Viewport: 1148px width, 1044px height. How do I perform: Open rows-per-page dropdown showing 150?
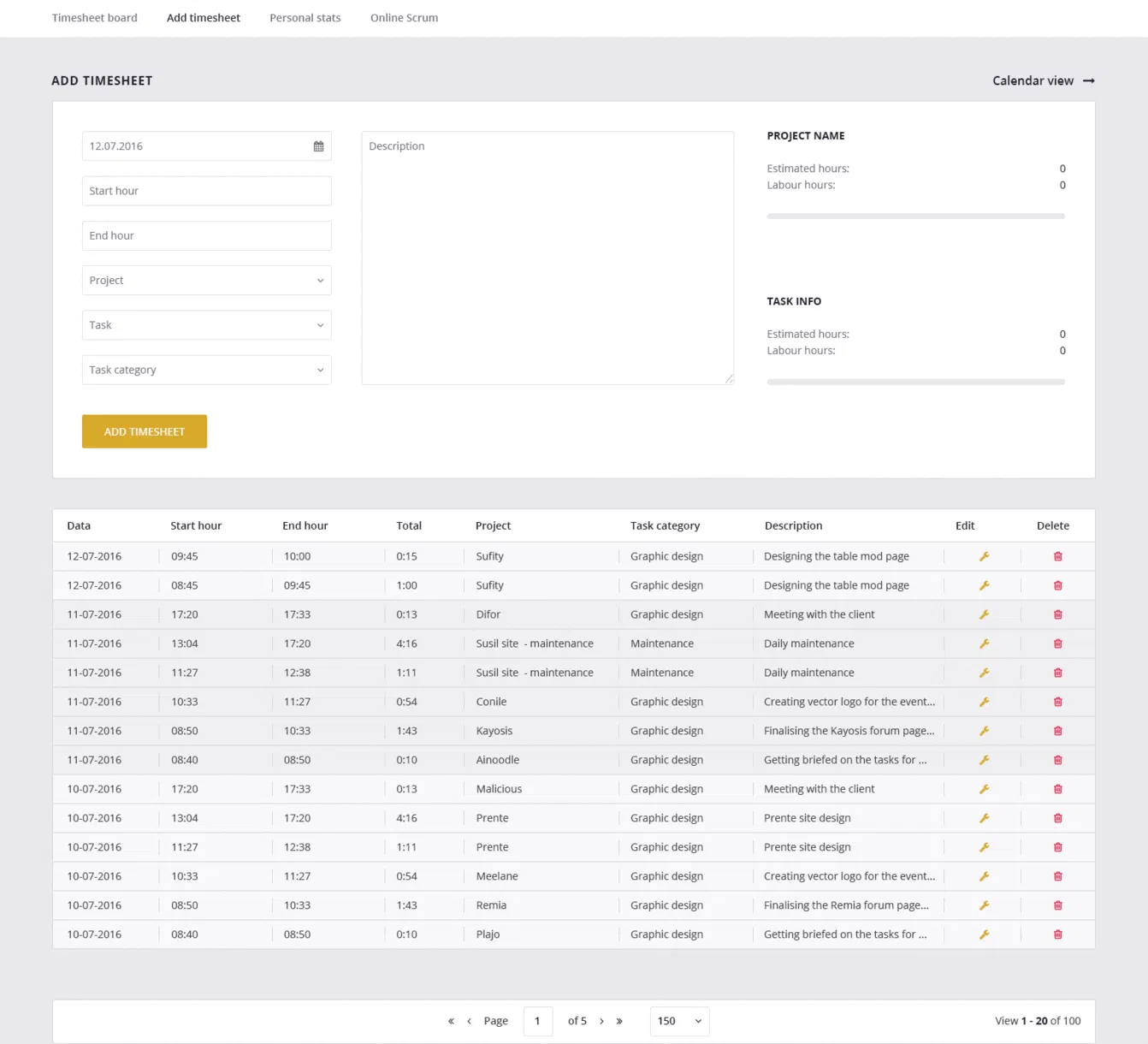click(679, 1021)
